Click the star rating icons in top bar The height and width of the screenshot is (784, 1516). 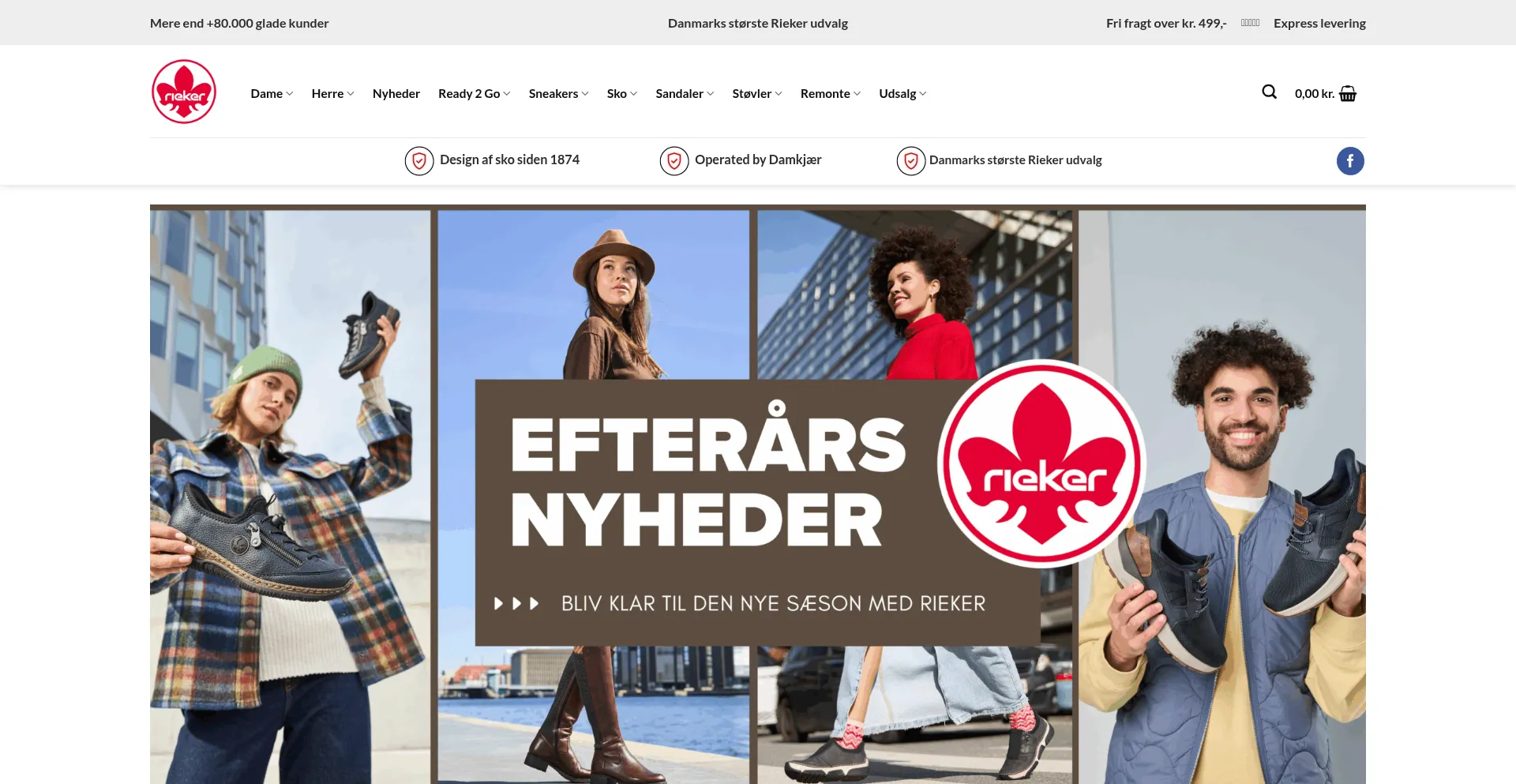(1250, 23)
